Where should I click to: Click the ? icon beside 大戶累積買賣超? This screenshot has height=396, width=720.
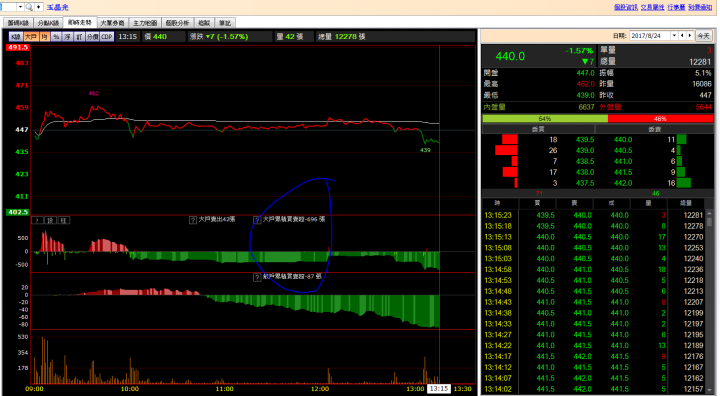(x=257, y=220)
